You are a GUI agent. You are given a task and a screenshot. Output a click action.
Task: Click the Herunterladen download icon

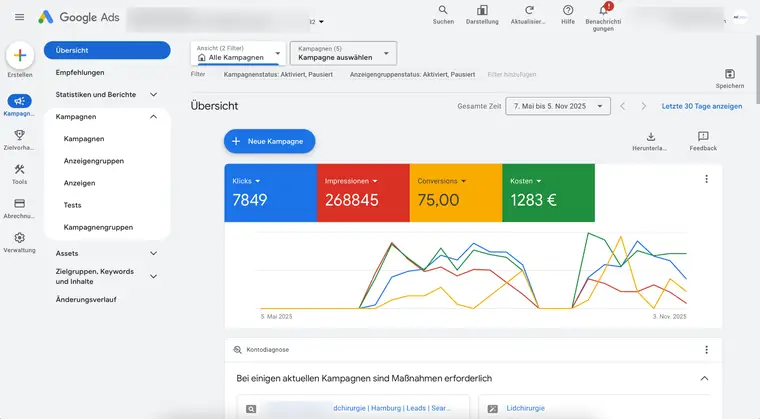(651, 136)
